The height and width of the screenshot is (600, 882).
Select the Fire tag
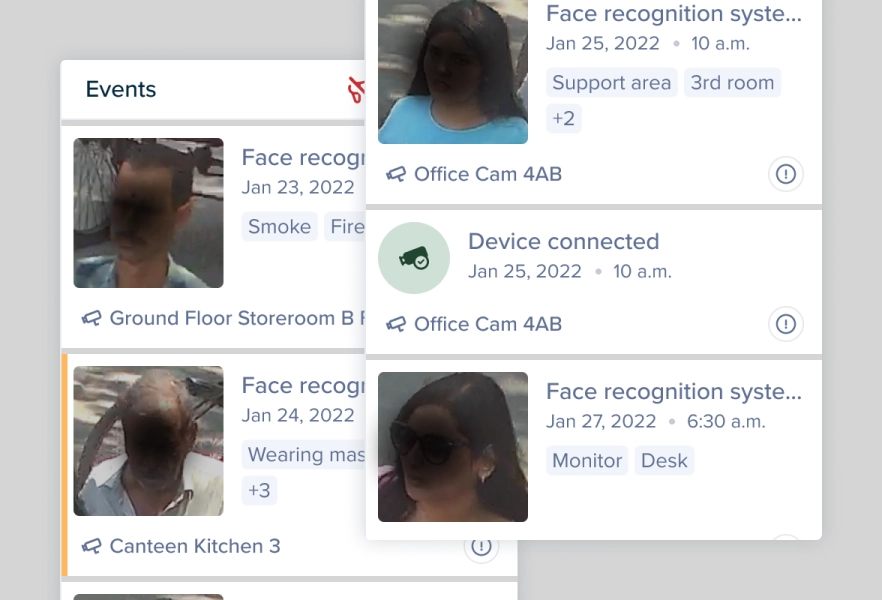click(345, 227)
